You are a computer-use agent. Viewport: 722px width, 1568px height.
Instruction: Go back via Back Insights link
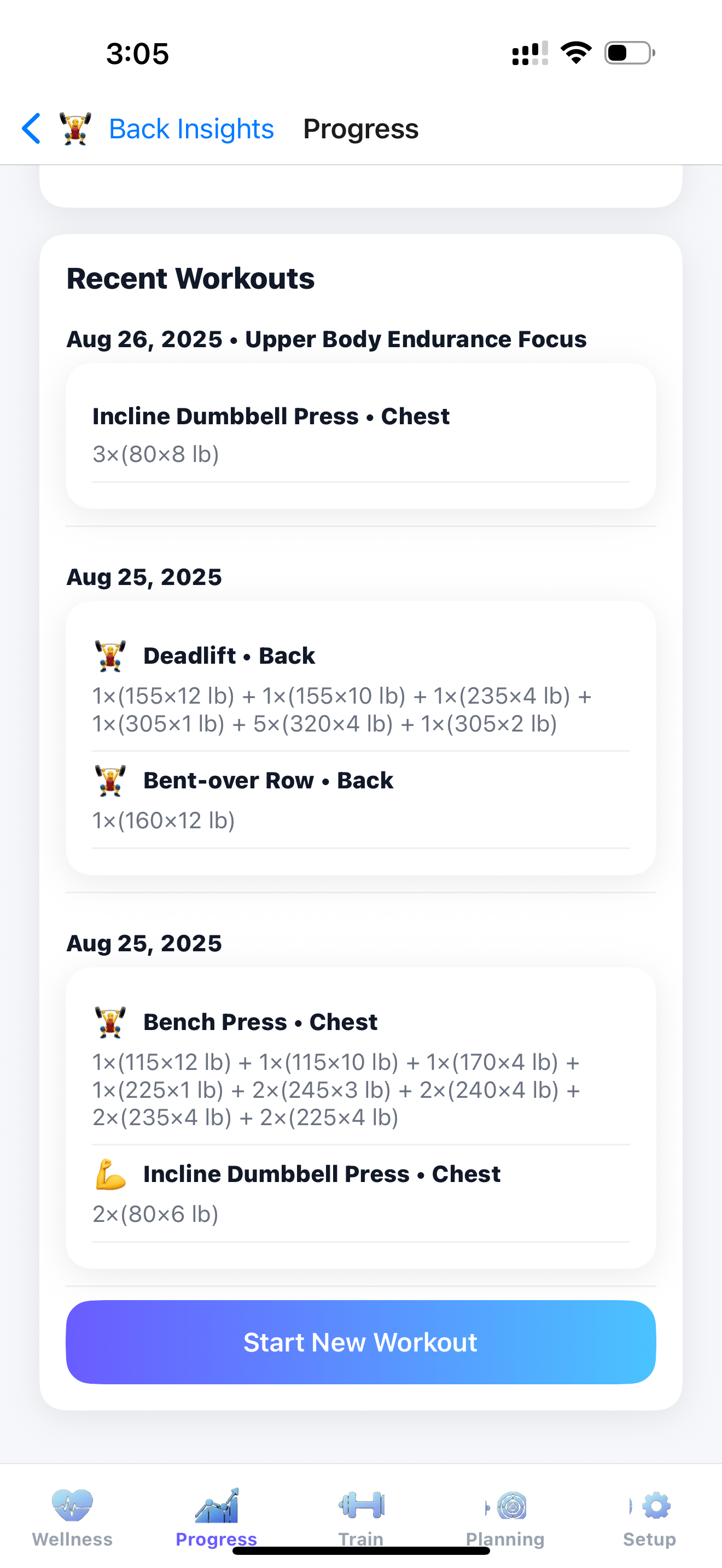pos(191,129)
